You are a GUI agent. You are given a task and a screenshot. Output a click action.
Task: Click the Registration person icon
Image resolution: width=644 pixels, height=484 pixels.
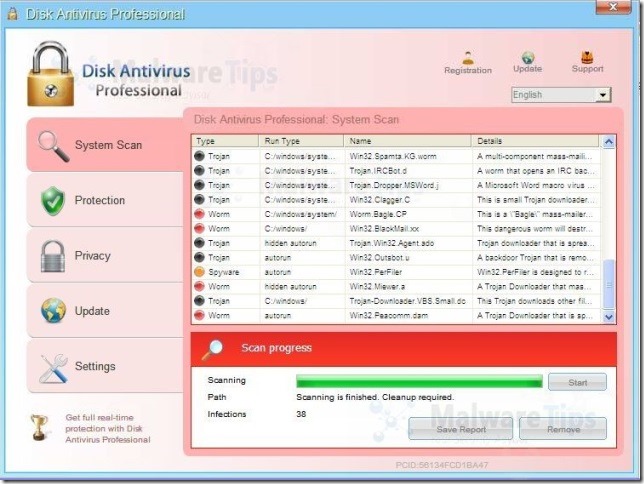[468, 57]
